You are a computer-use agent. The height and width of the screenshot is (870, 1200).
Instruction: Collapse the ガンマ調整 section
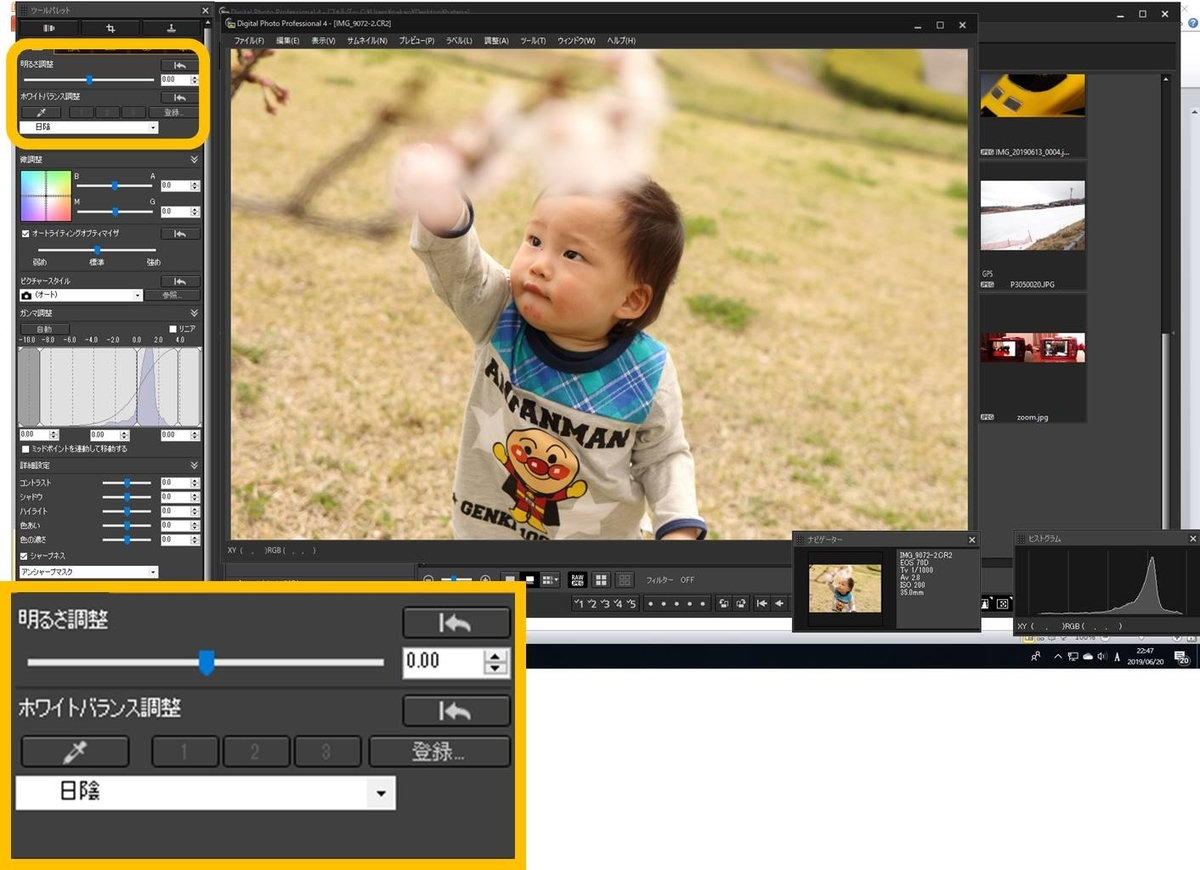pyautogui.click(x=194, y=313)
